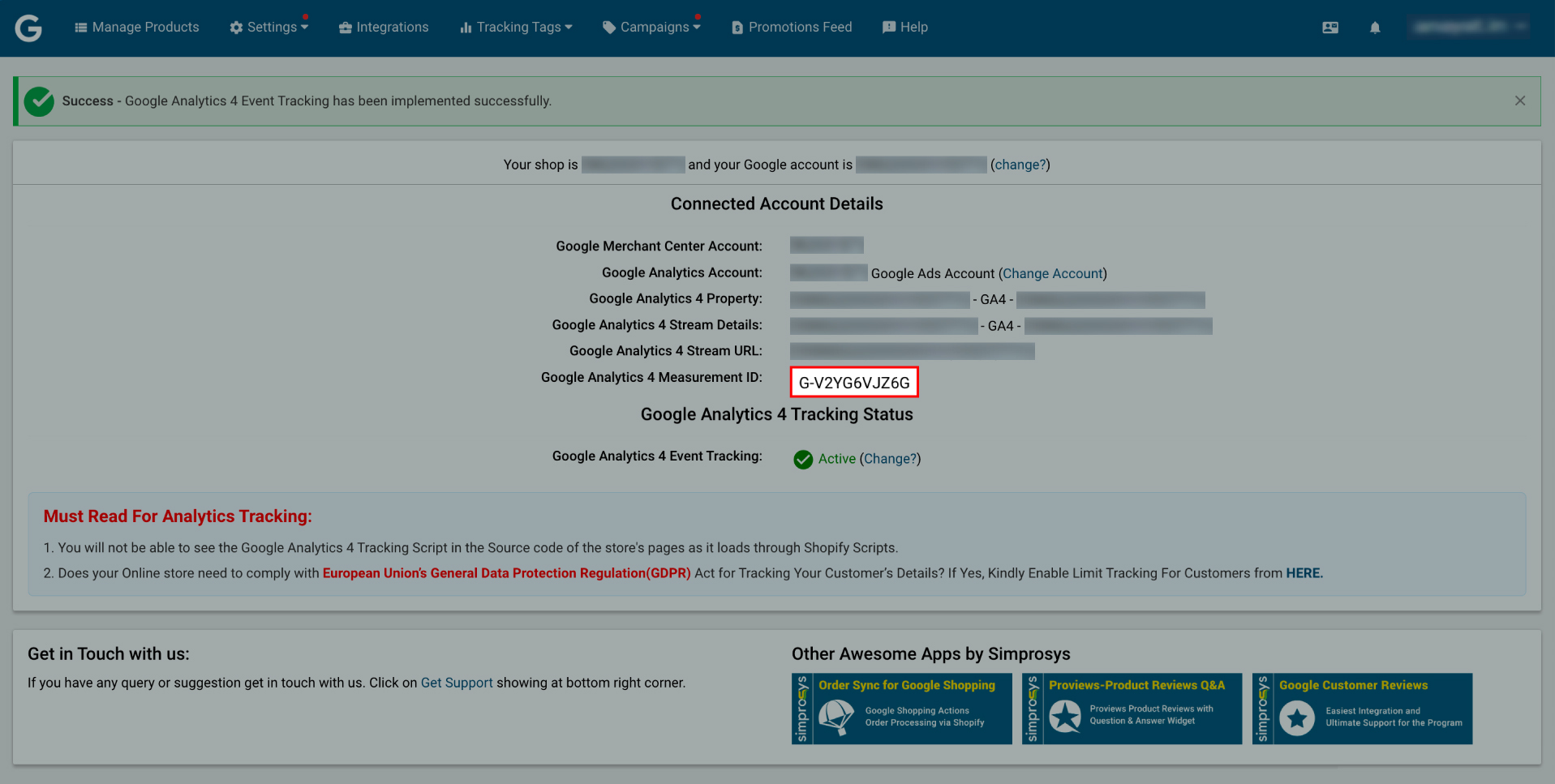Open the blurred account dropdown
This screenshot has width=1555, height=784.
[x=1469, y=27]
